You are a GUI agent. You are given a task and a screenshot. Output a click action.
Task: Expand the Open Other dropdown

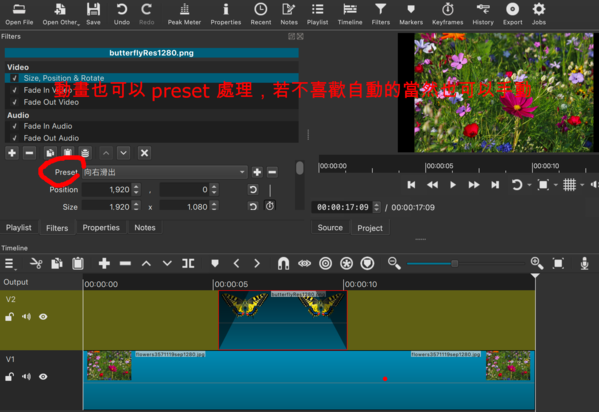click(61, 14)
